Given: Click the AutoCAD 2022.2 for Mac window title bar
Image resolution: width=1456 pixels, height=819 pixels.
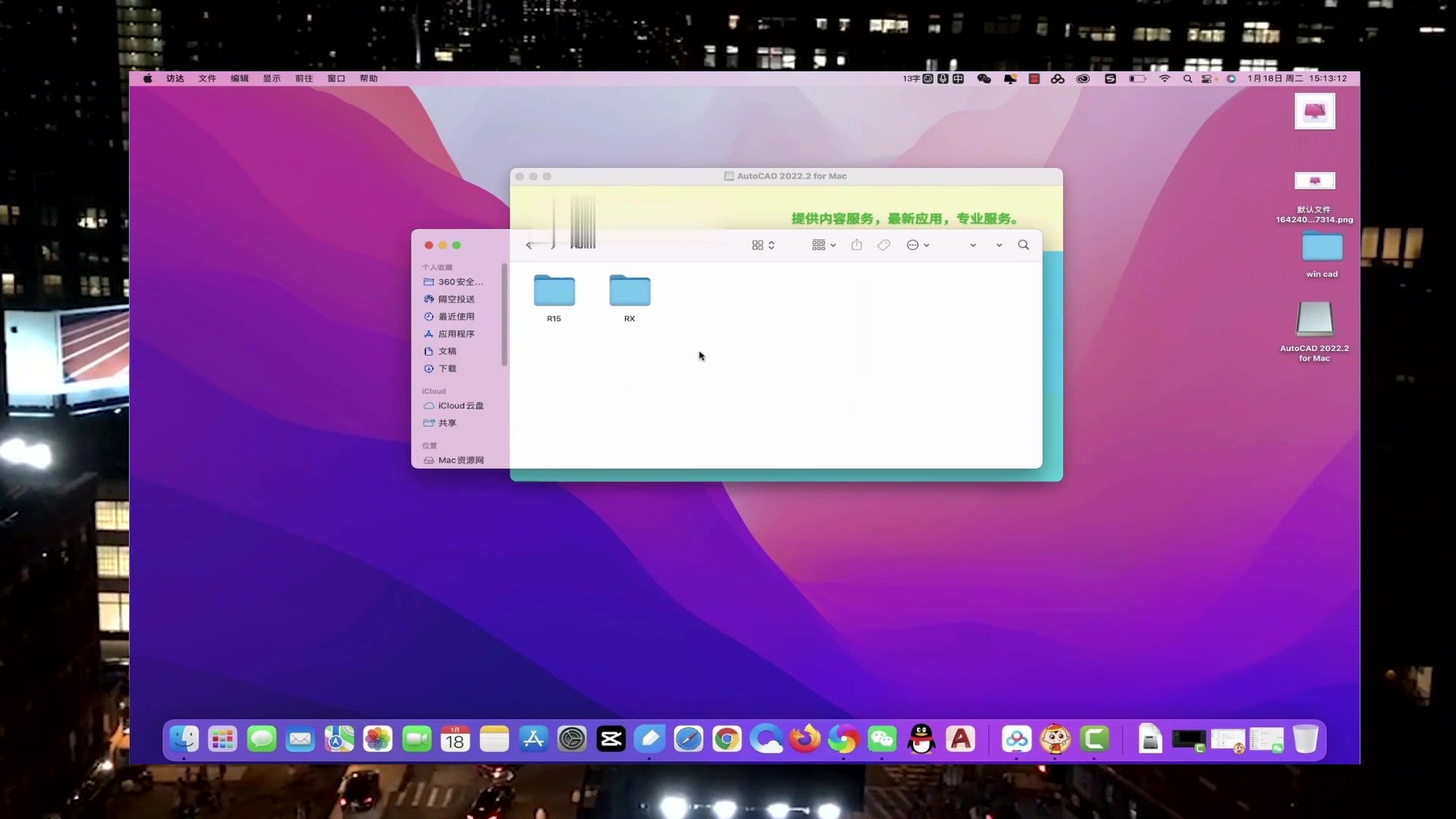Looking at the screenshot, I should 786,176.
